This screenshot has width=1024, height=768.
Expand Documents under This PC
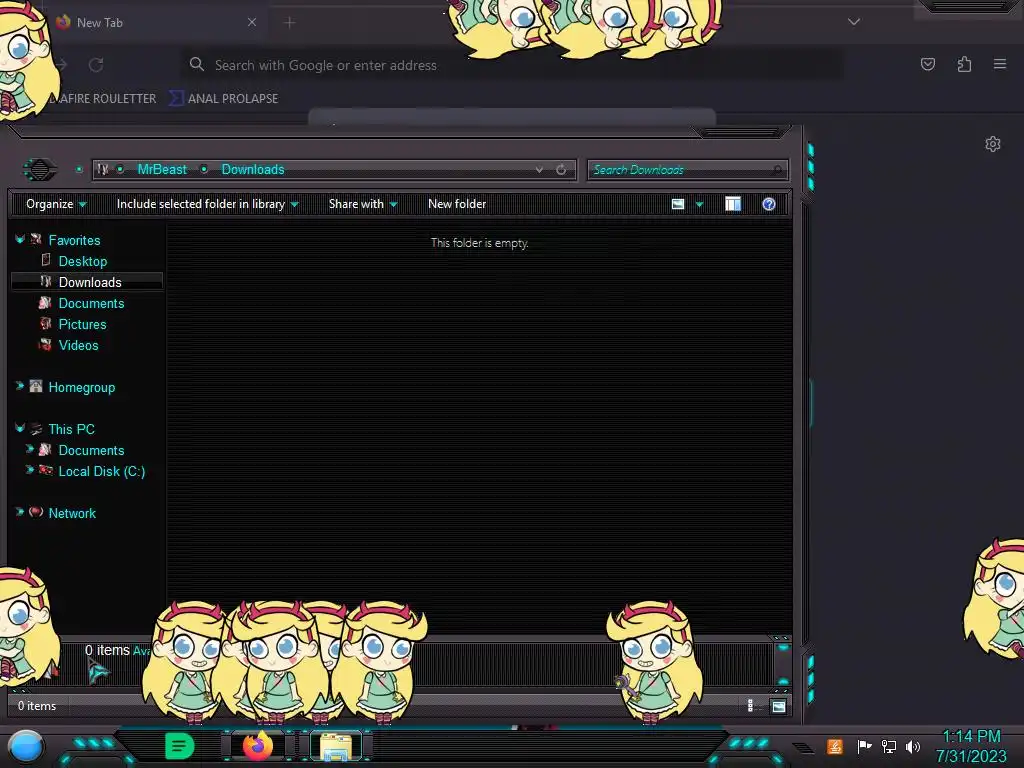pos(29,449)
